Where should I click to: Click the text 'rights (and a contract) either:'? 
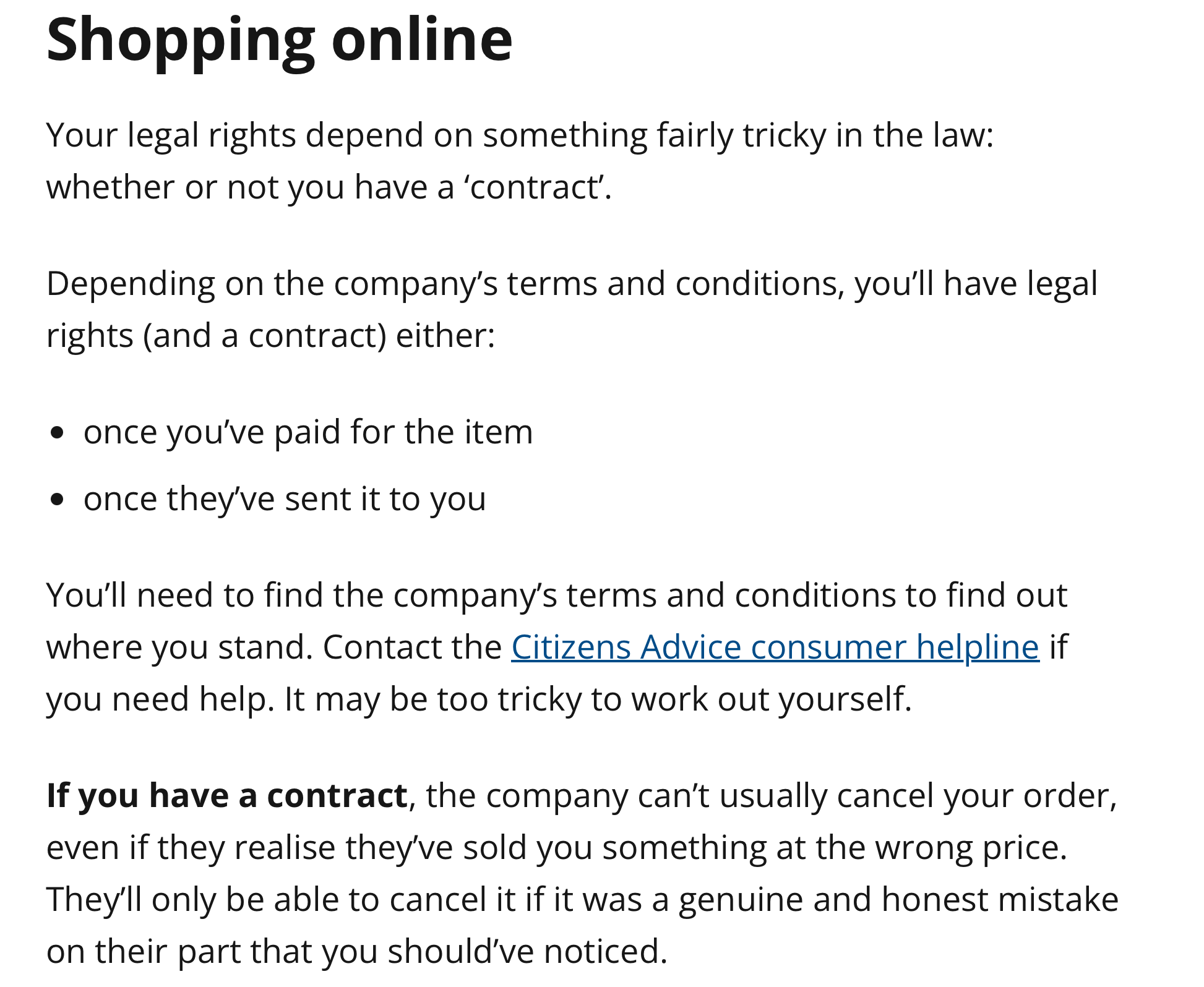(271, 336)
